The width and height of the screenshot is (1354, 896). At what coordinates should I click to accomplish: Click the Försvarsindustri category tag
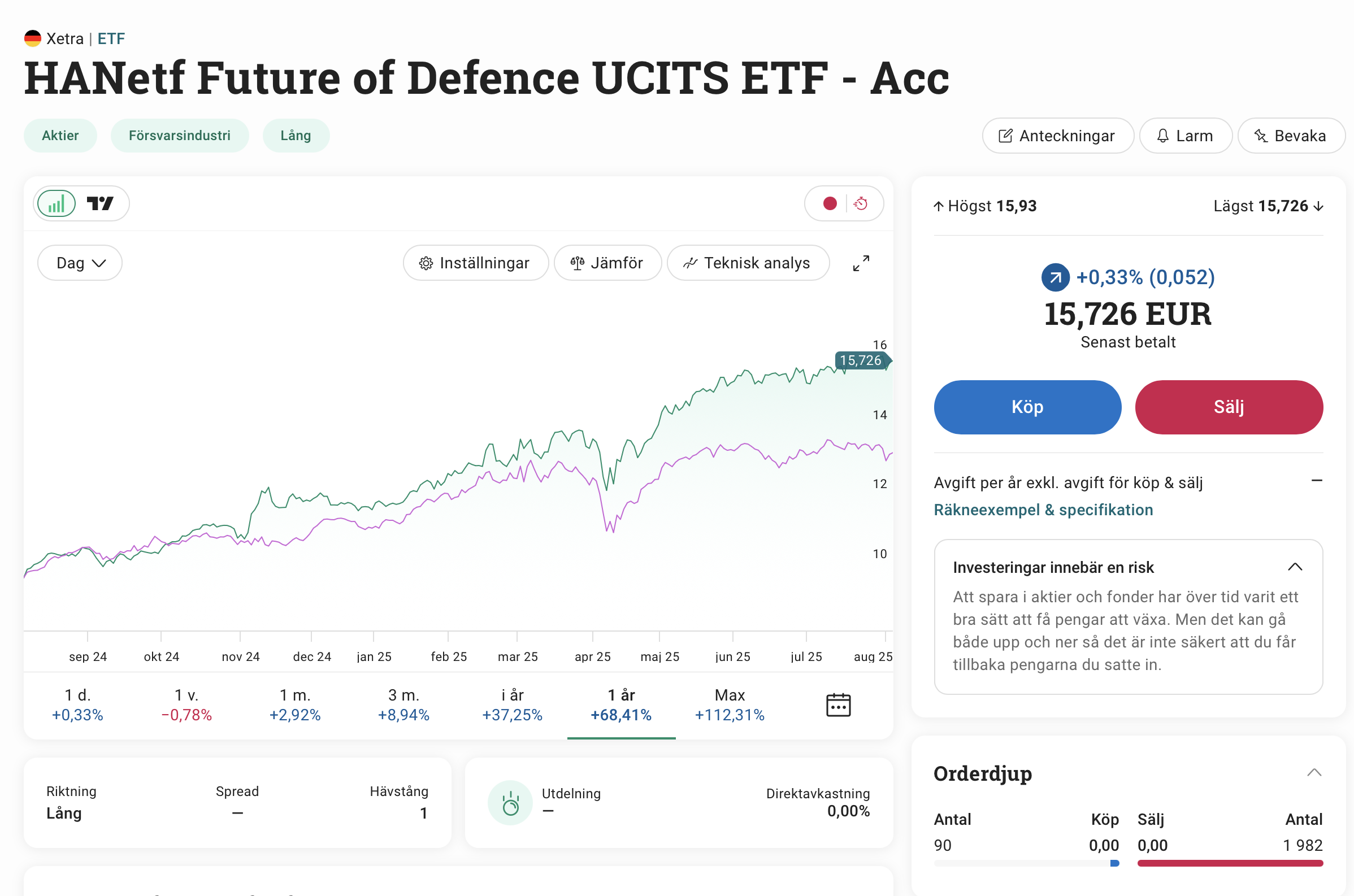click(x=180, y=136)
